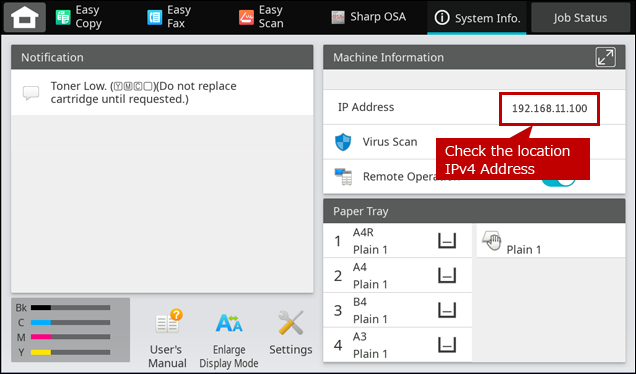Open the Job Status screen

tap(580, 17)
